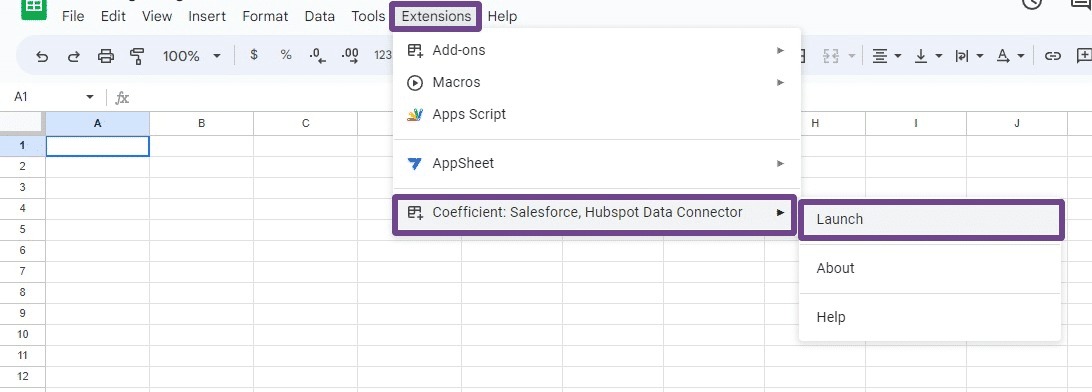Click the Merge cells icon

pyautogui.click(x=830, y=56)
